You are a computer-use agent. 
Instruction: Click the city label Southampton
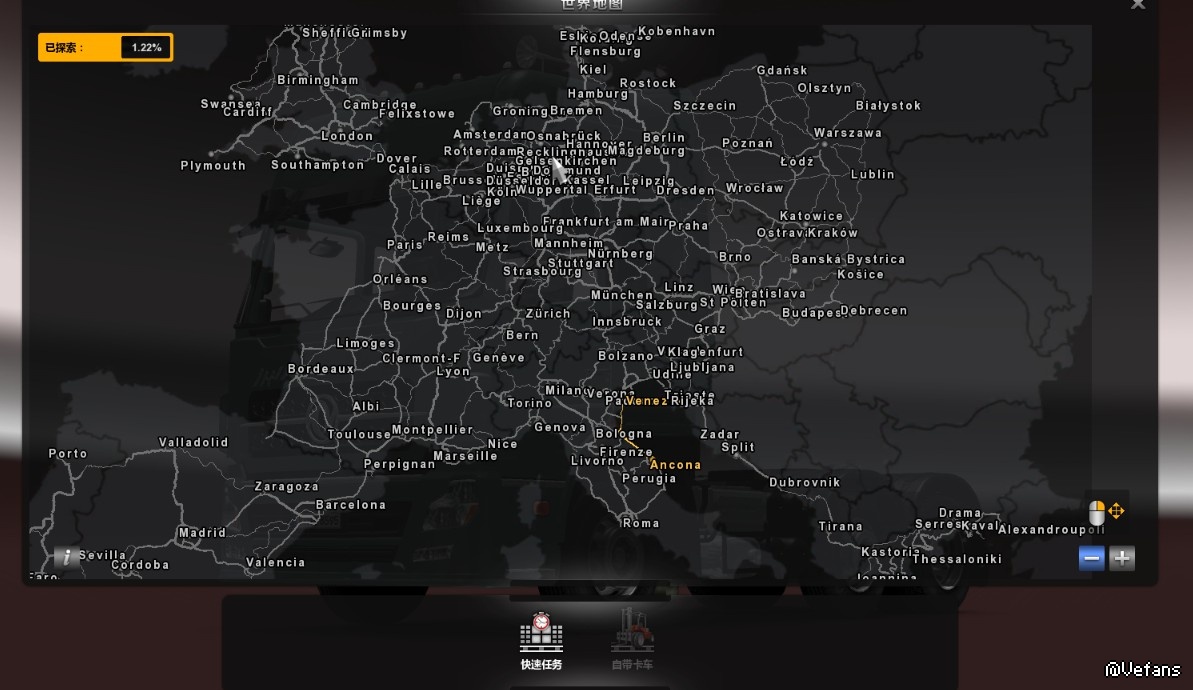pos(318,164)
